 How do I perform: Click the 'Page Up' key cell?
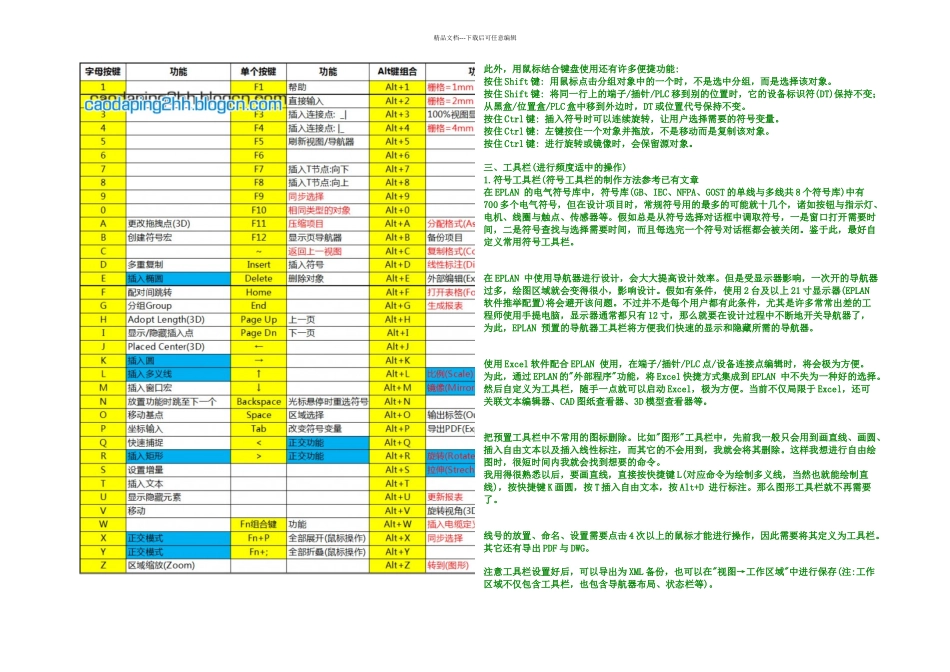(x=258, y=319)
